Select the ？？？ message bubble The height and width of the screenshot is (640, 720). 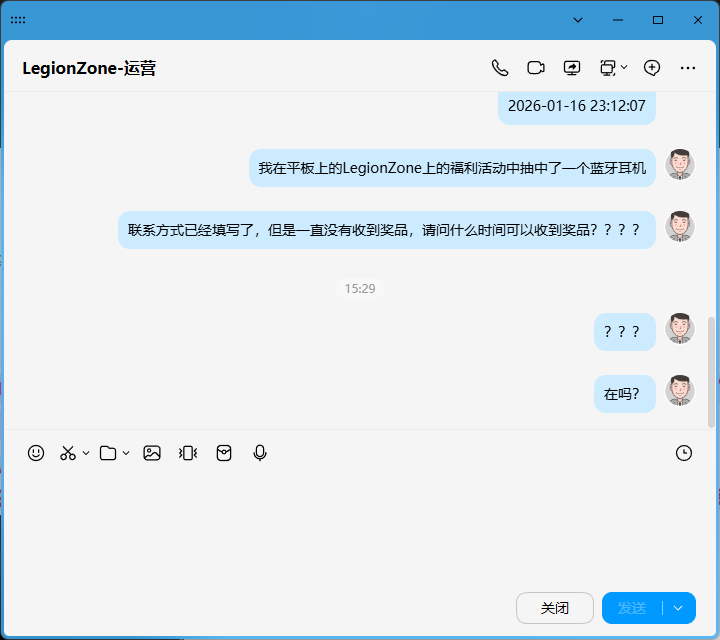624,332
